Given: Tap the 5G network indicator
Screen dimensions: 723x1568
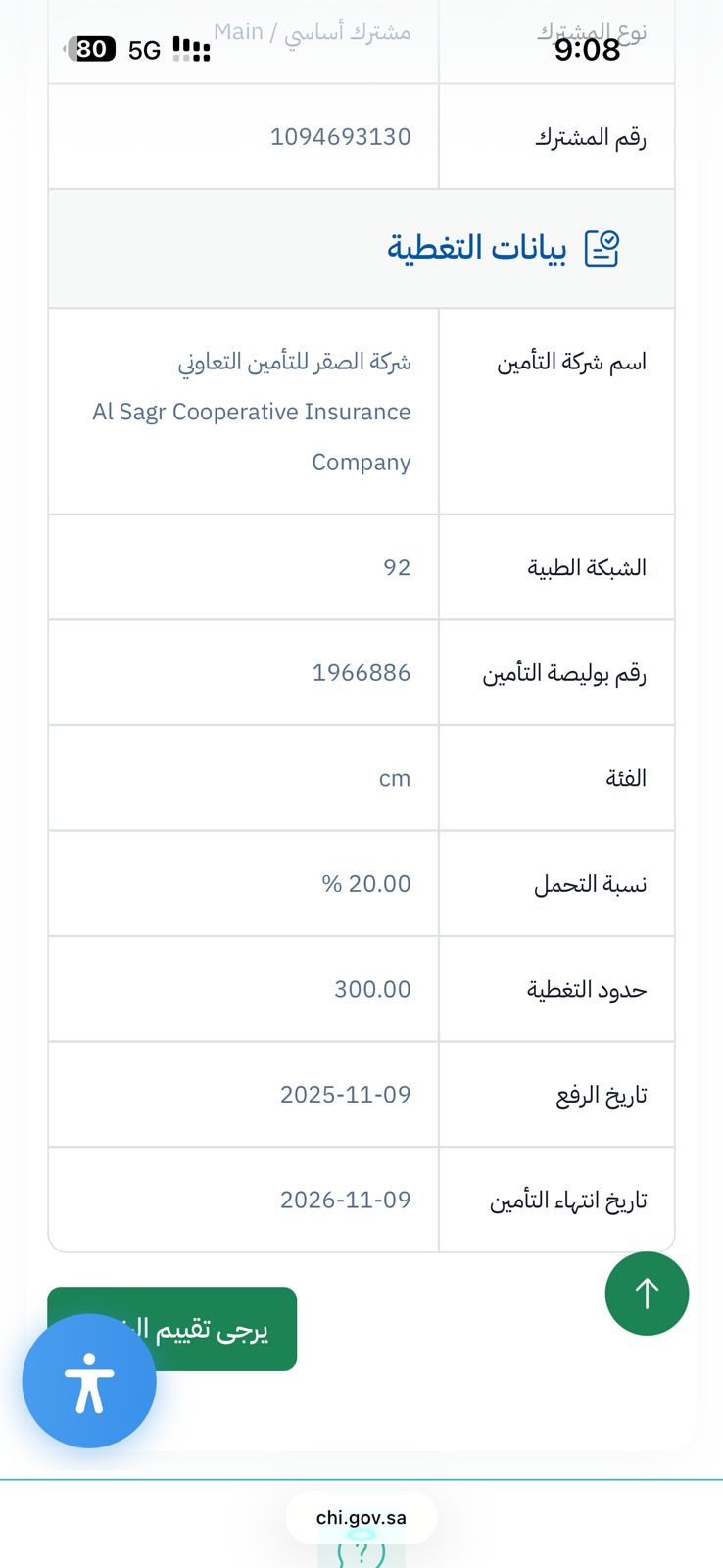Looking at the screenshot, I should pos(144,50).
